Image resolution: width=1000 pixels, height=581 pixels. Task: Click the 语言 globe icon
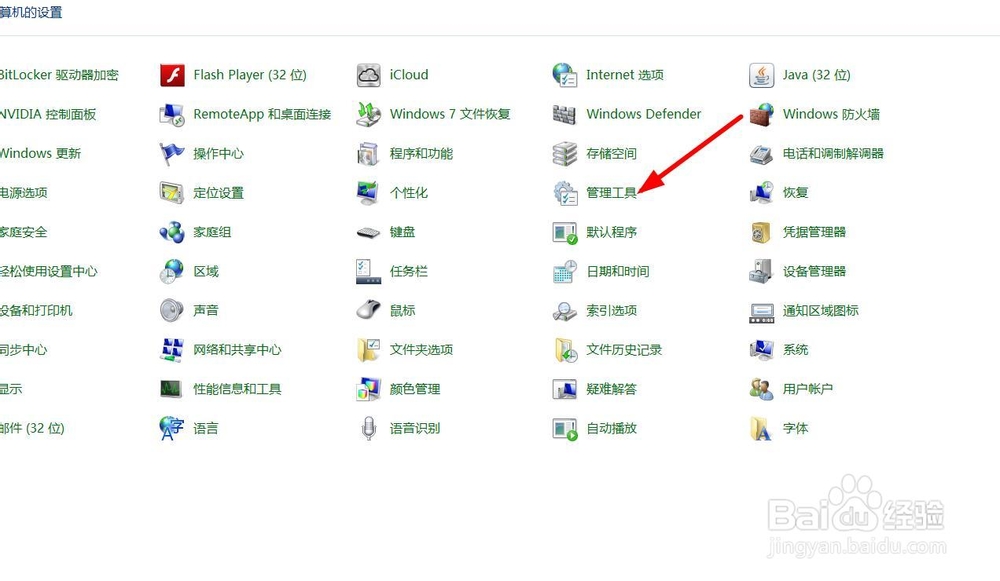[172, 429]
